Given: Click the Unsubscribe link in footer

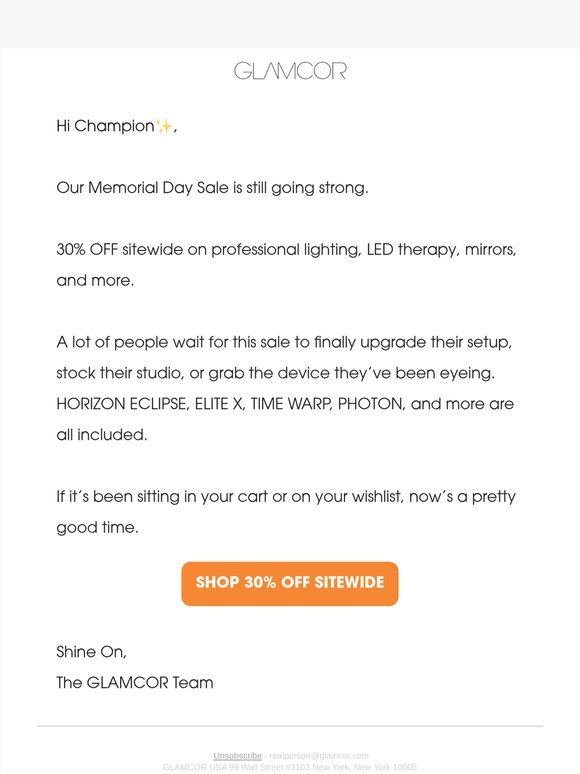Looking at the screenshot, I should [237, 756].
